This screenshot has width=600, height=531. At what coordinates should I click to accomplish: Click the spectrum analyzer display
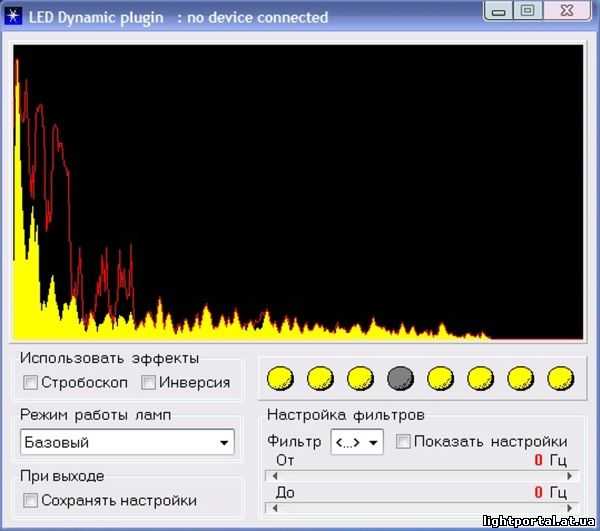pos(298,192)
